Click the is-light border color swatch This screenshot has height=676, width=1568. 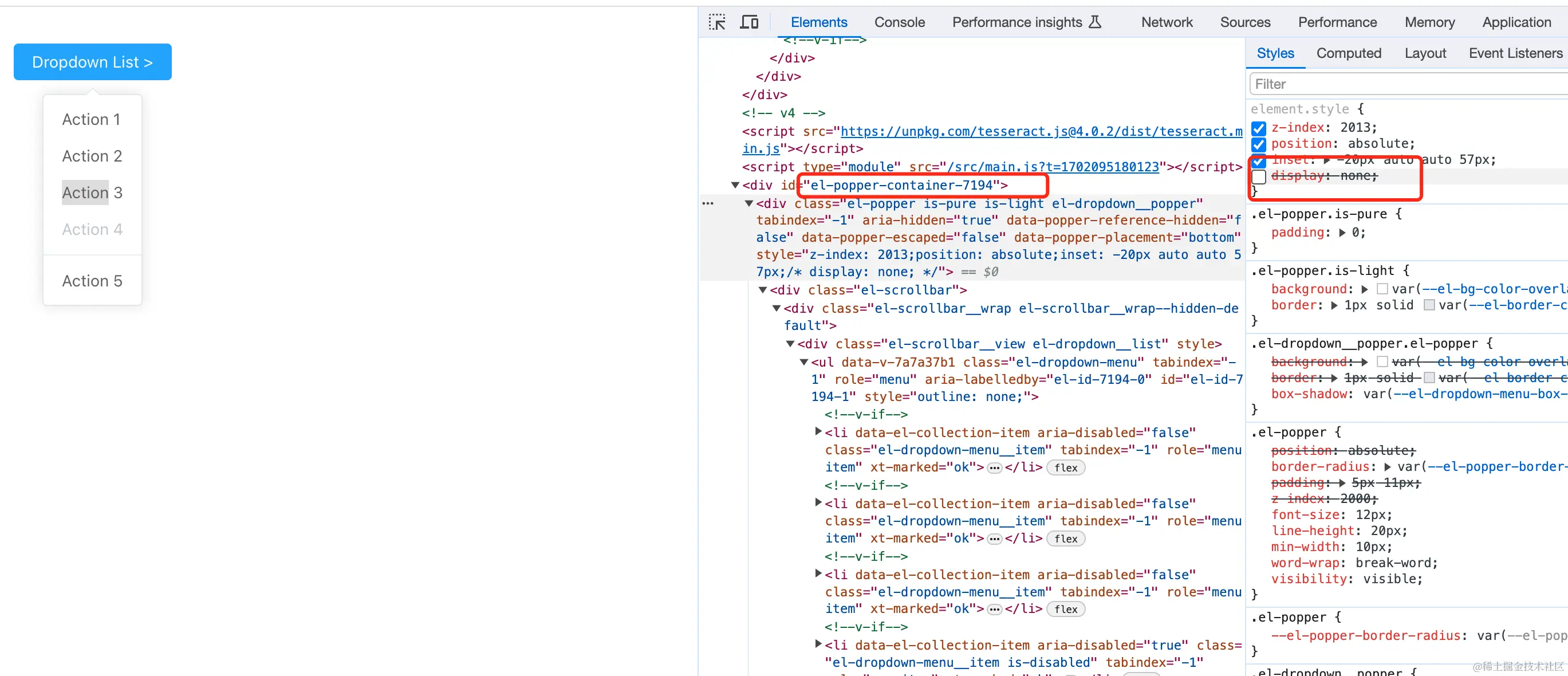coord(1429,306)
